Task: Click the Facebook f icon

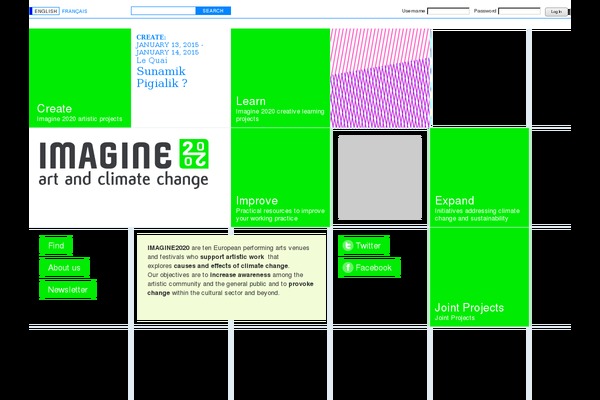Action: tap(348, 267)
